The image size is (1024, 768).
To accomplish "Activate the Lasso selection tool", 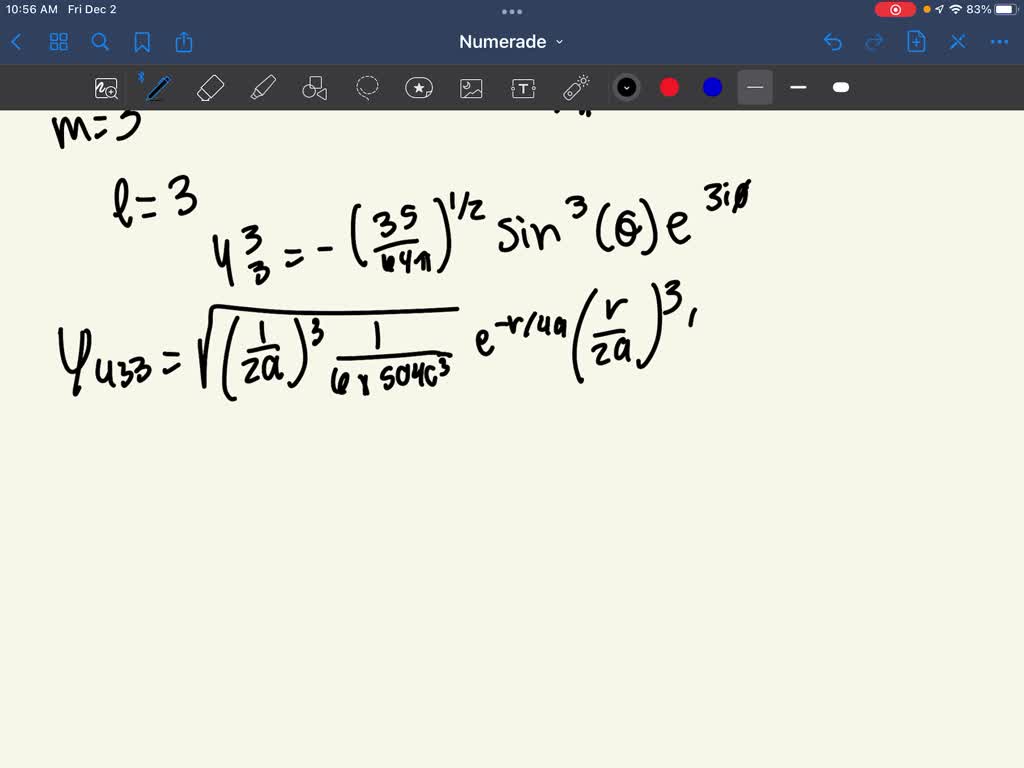I will [367, 88].
